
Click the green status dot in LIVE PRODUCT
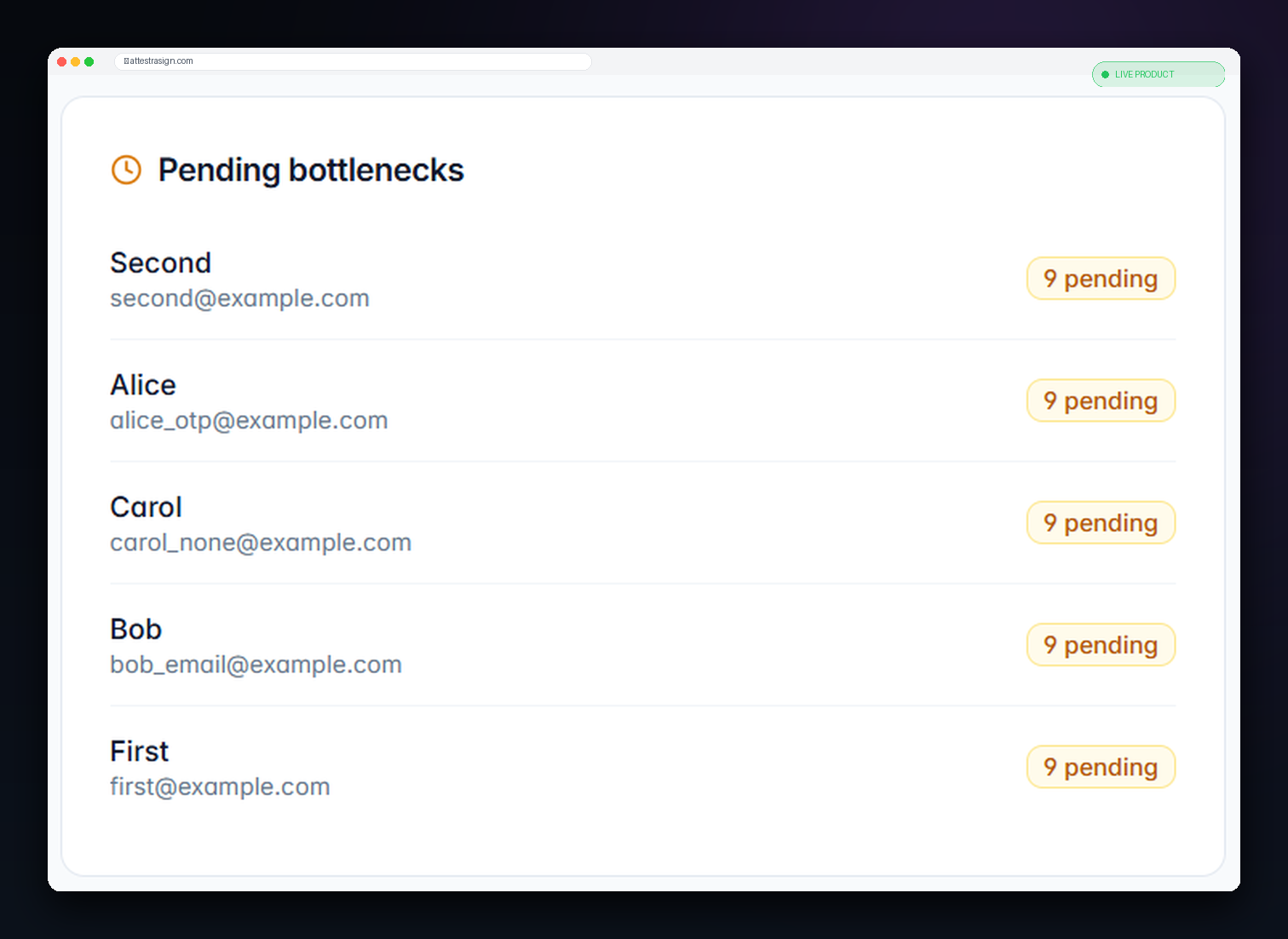[1105, 74]
